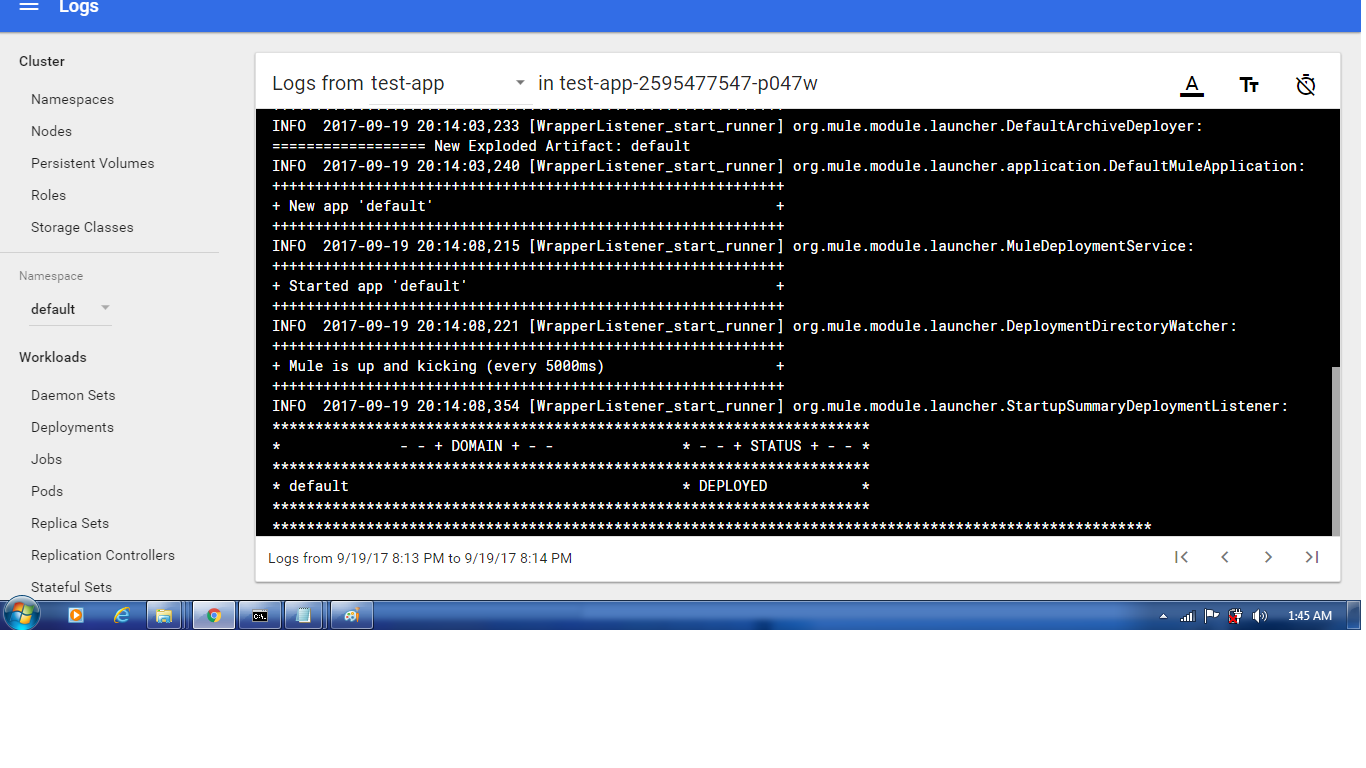Image resolution: width=1366 pixels, height=768 pixels.
Task: Navigate to Replica Sets
Action: (70, 523)
